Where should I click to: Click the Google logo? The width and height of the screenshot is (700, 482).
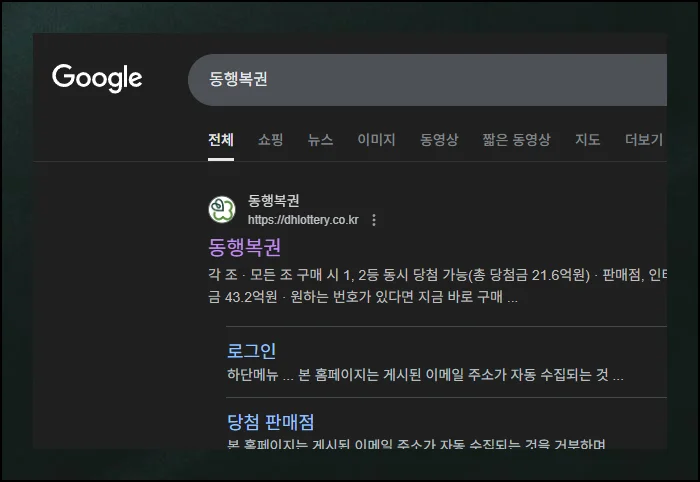click(x=97, y=78)
